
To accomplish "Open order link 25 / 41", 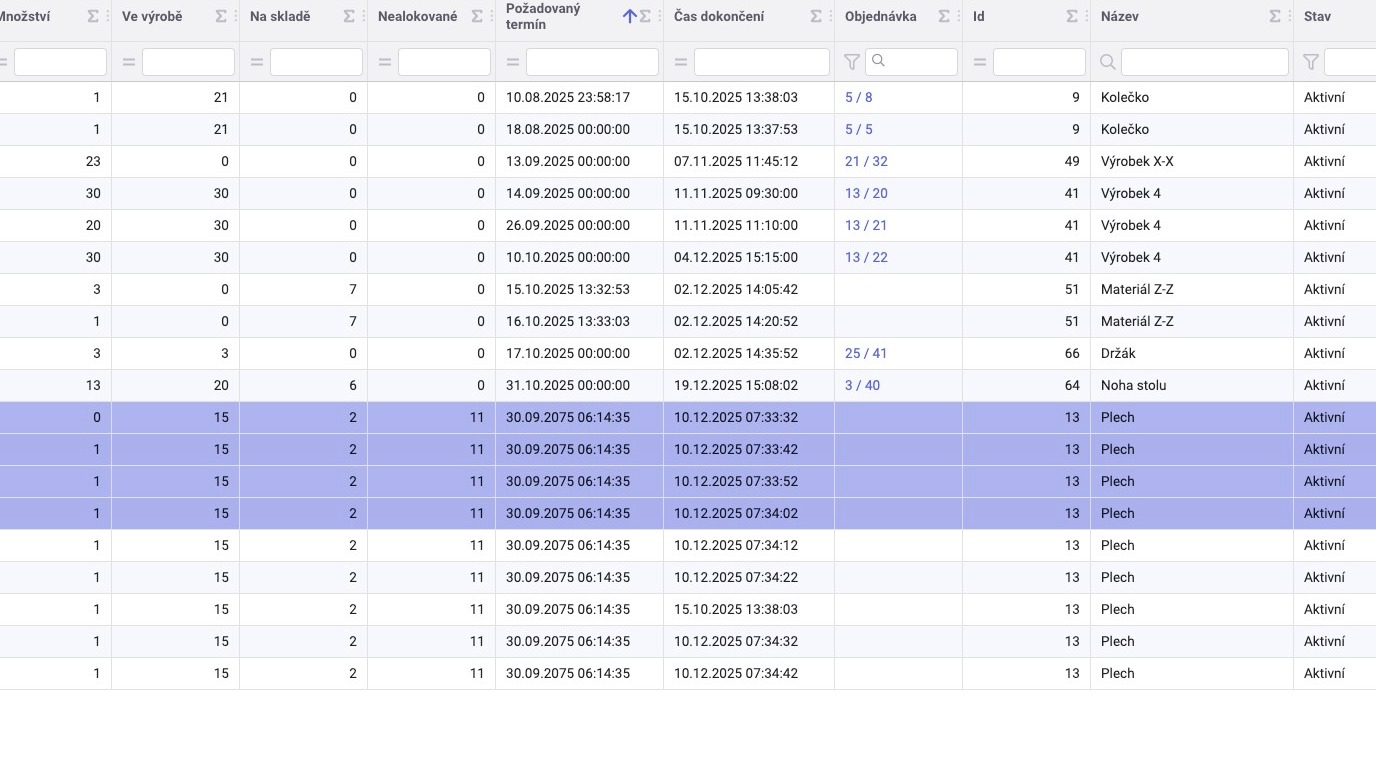I will 865,354.
